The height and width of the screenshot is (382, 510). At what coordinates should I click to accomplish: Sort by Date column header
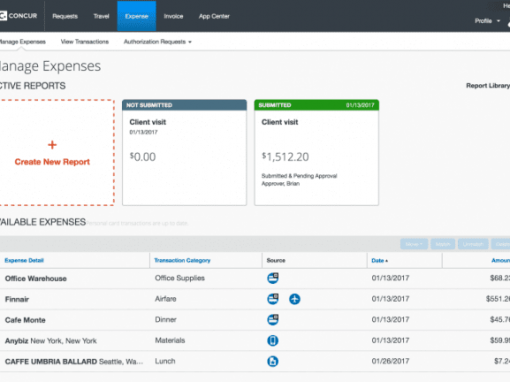click(380, 261)
